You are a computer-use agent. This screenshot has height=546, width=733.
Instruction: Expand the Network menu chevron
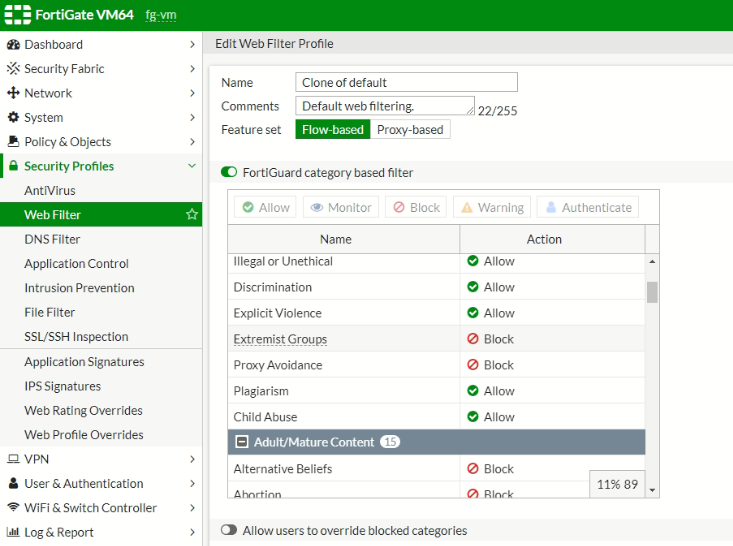[x=192, y=93]
